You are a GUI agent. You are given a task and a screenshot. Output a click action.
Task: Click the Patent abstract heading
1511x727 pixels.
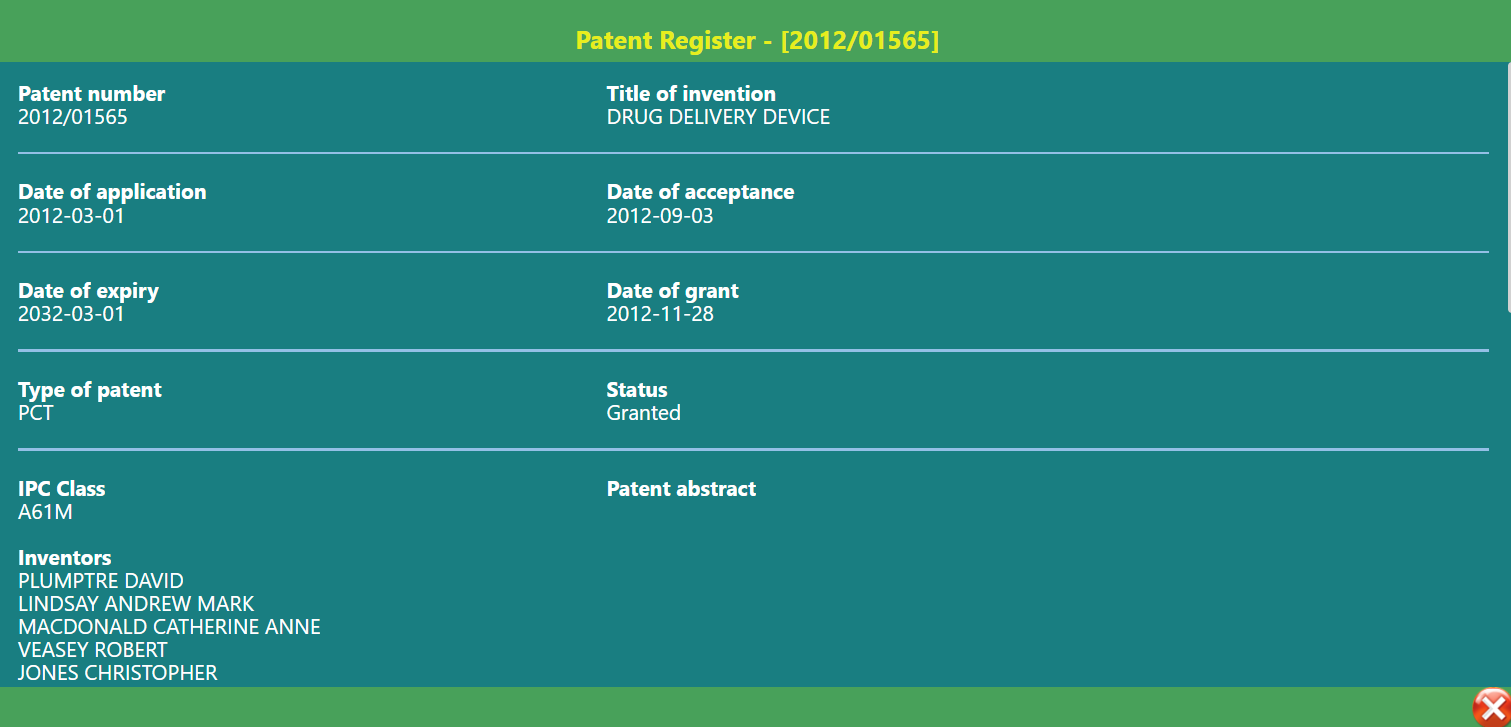681,488
